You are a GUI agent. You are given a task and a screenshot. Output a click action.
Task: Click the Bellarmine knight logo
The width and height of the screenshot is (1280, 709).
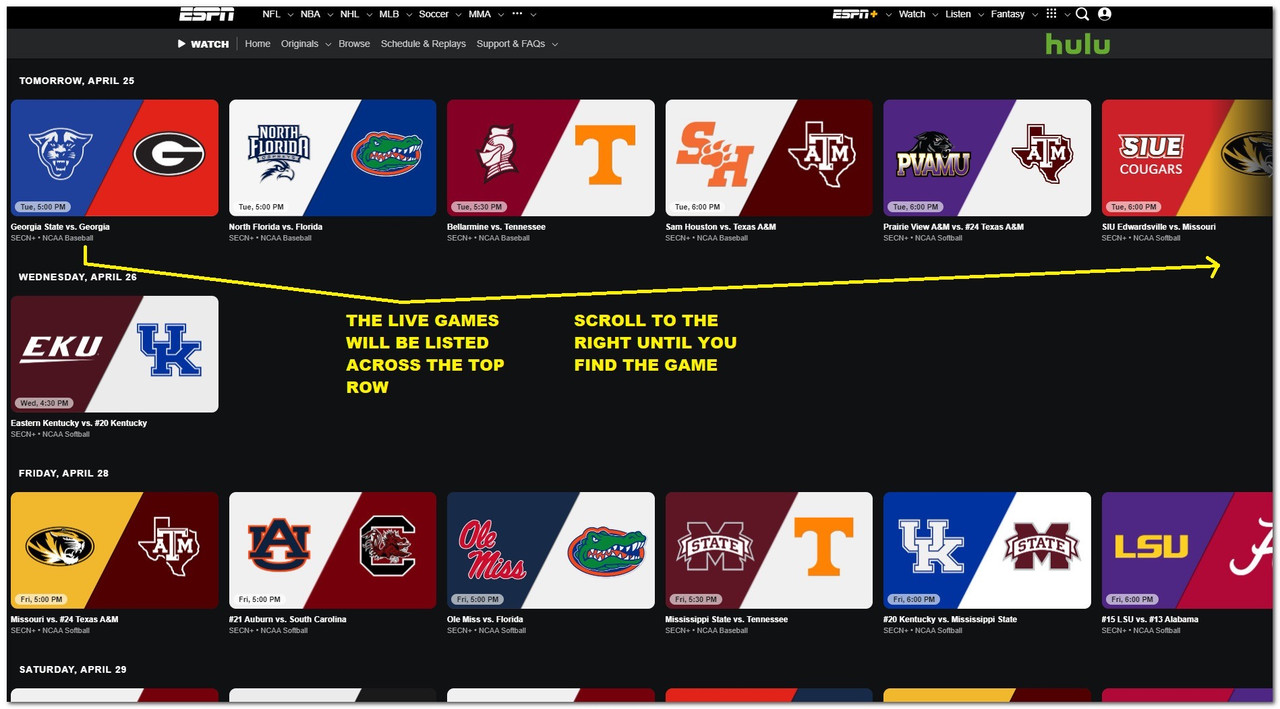click(498, 155)
